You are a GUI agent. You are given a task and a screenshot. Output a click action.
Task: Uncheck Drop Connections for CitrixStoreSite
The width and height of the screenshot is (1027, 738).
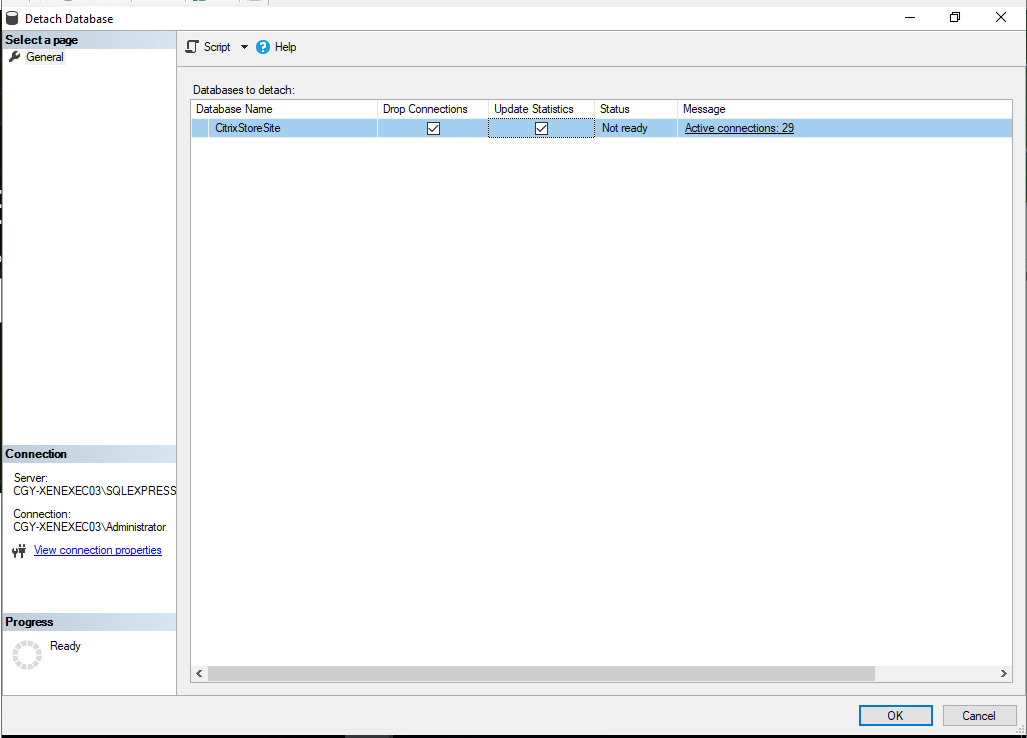point(433,128)
